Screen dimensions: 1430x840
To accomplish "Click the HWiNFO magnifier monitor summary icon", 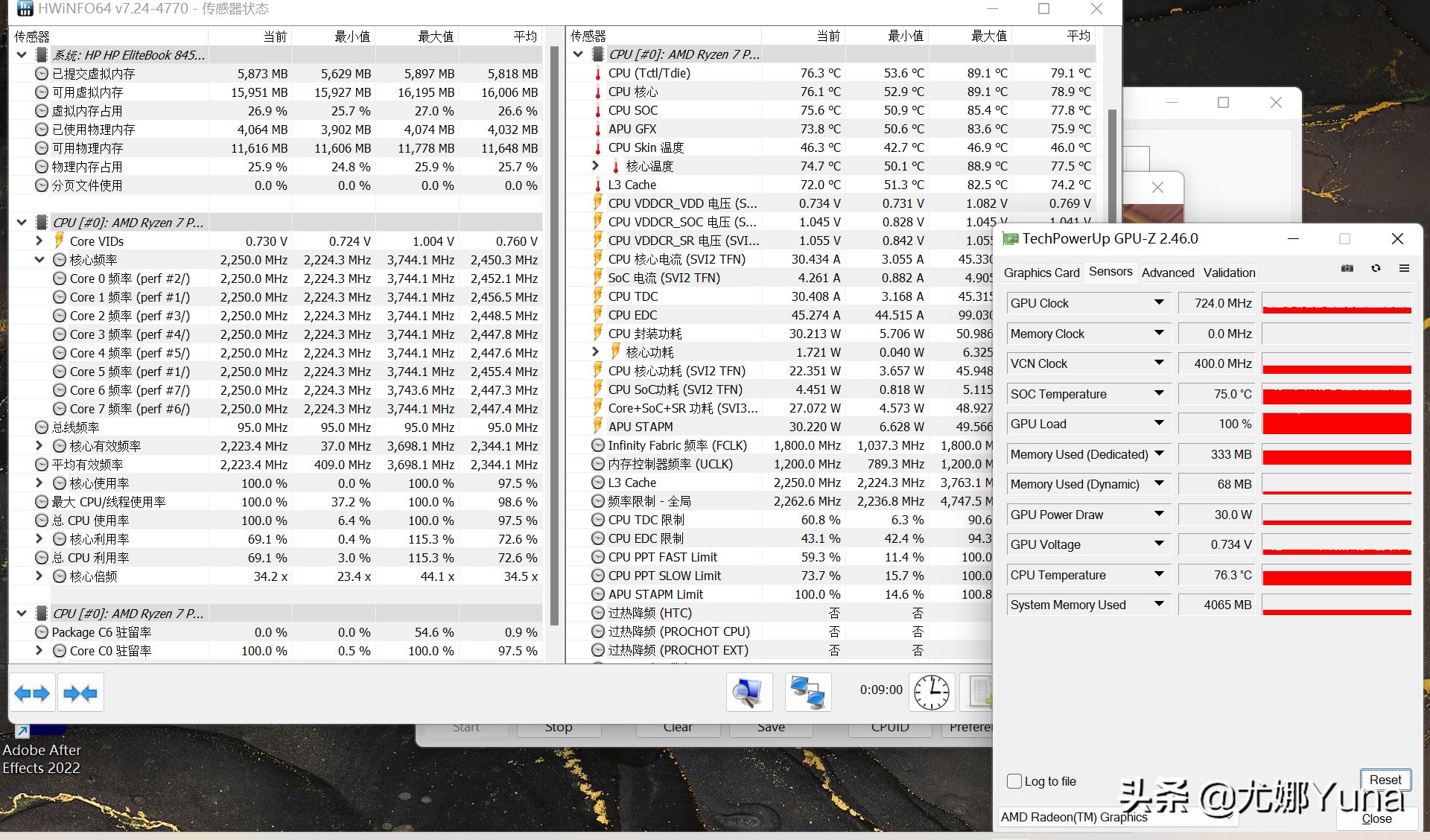I will coord(749,693).
